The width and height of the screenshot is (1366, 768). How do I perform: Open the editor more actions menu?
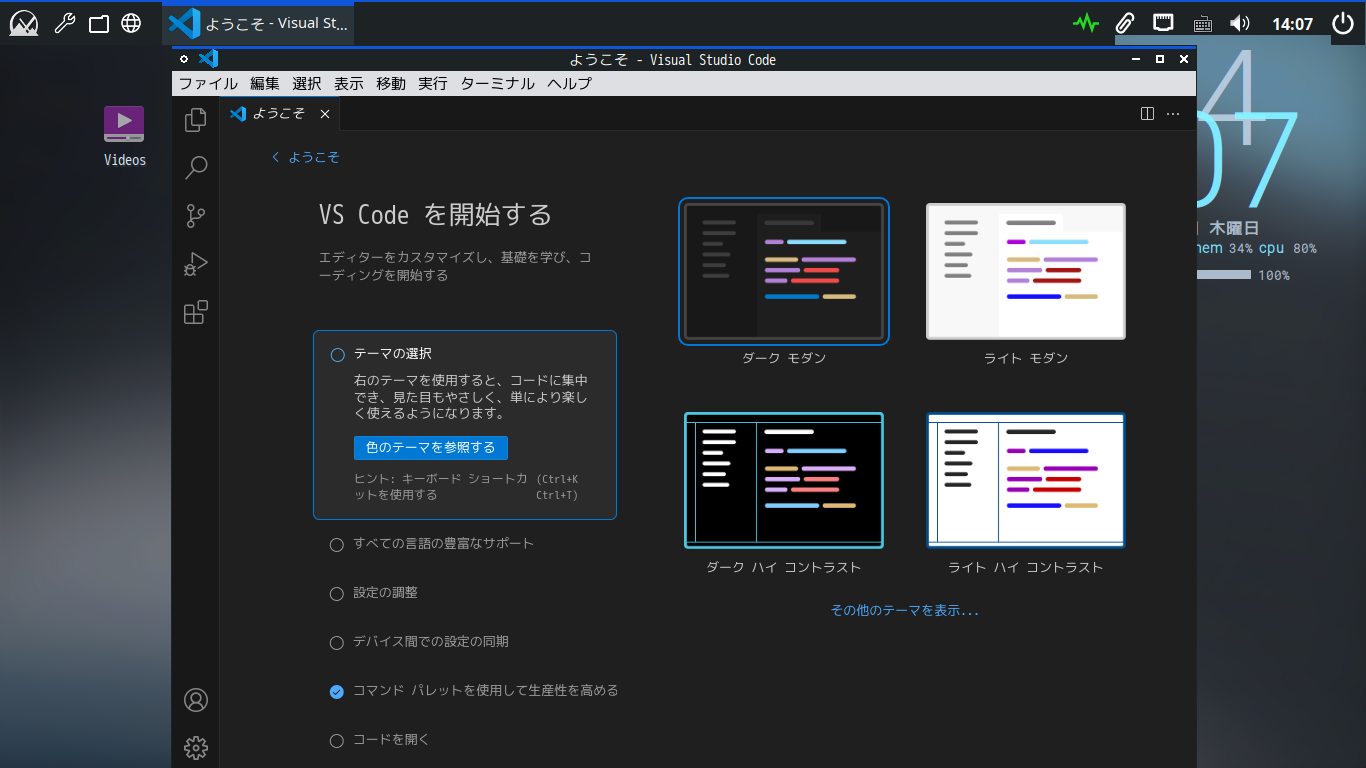tap(1173, 114)
